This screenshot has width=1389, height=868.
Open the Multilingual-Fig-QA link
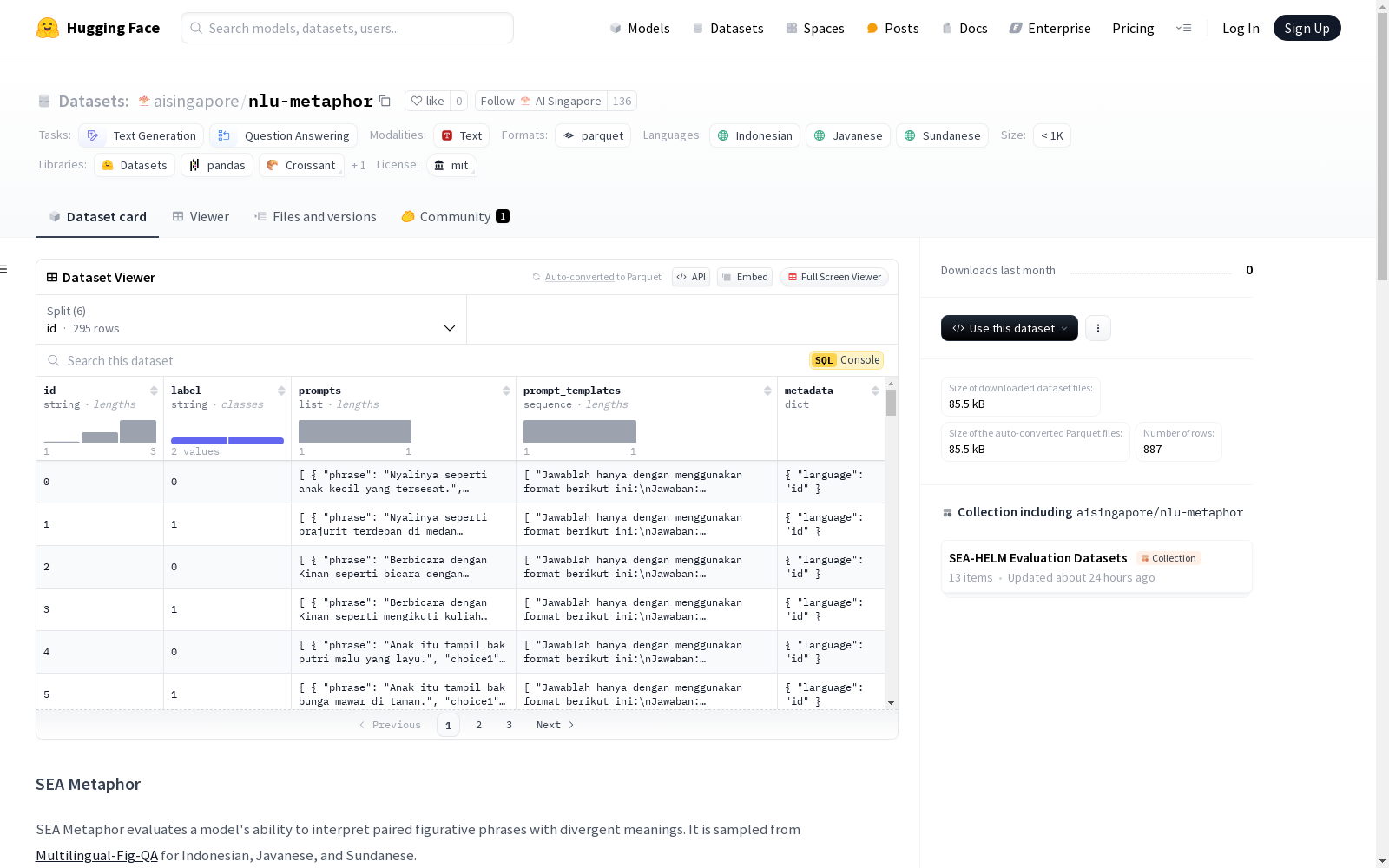point(96,855)
